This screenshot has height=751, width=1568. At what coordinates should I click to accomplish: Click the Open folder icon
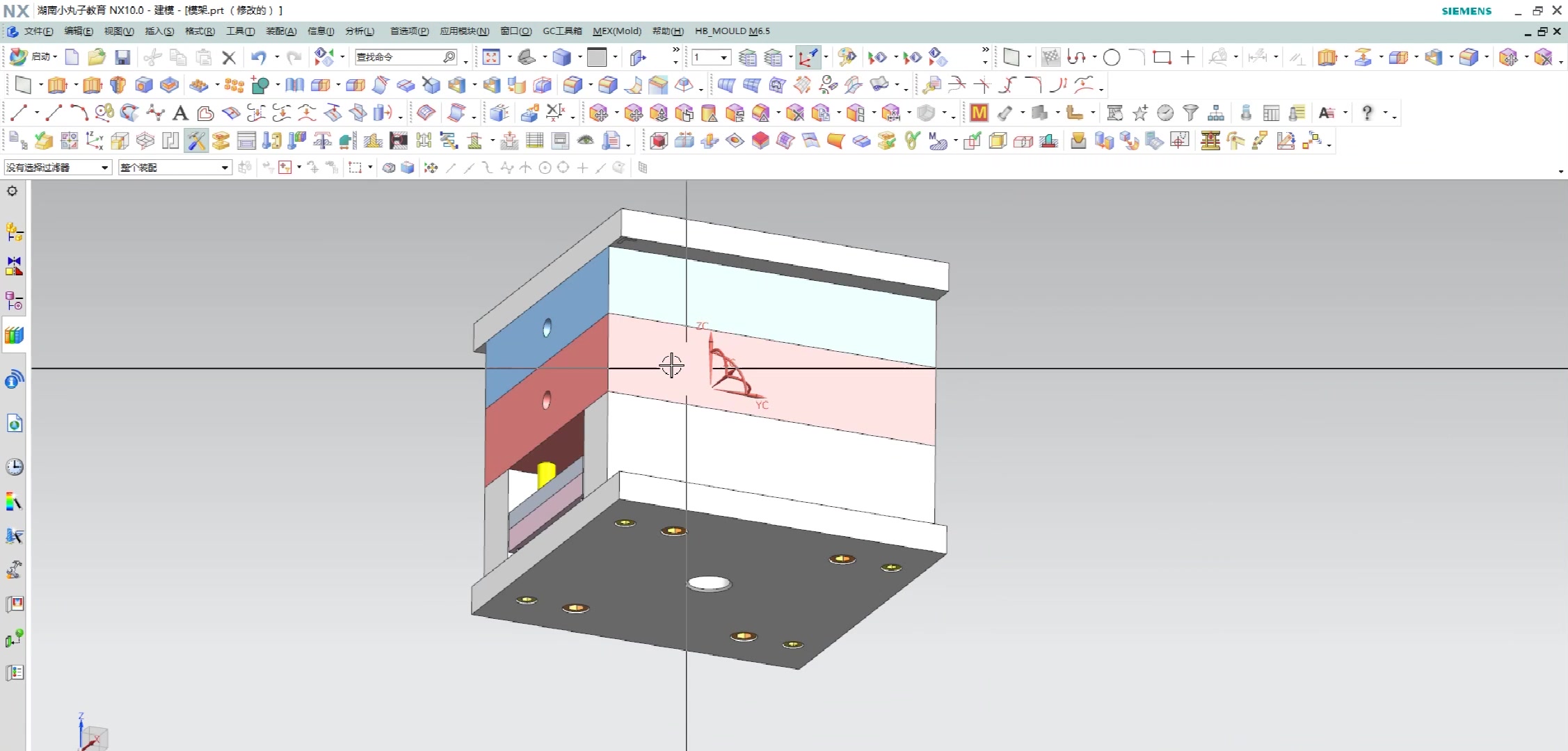(x=97, y=57)
